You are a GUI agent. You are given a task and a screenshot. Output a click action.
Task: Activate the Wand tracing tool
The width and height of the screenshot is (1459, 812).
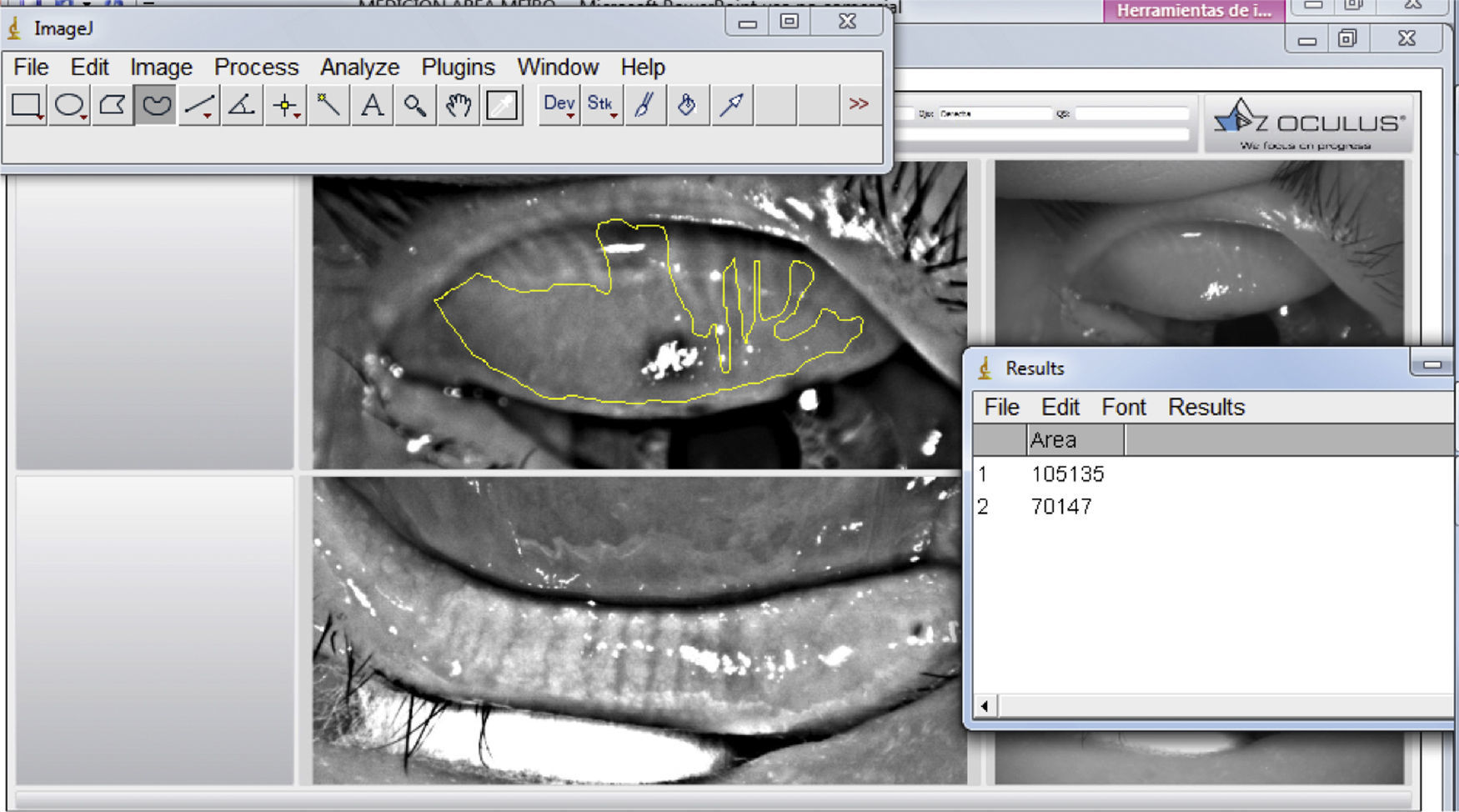pos(329,105)
